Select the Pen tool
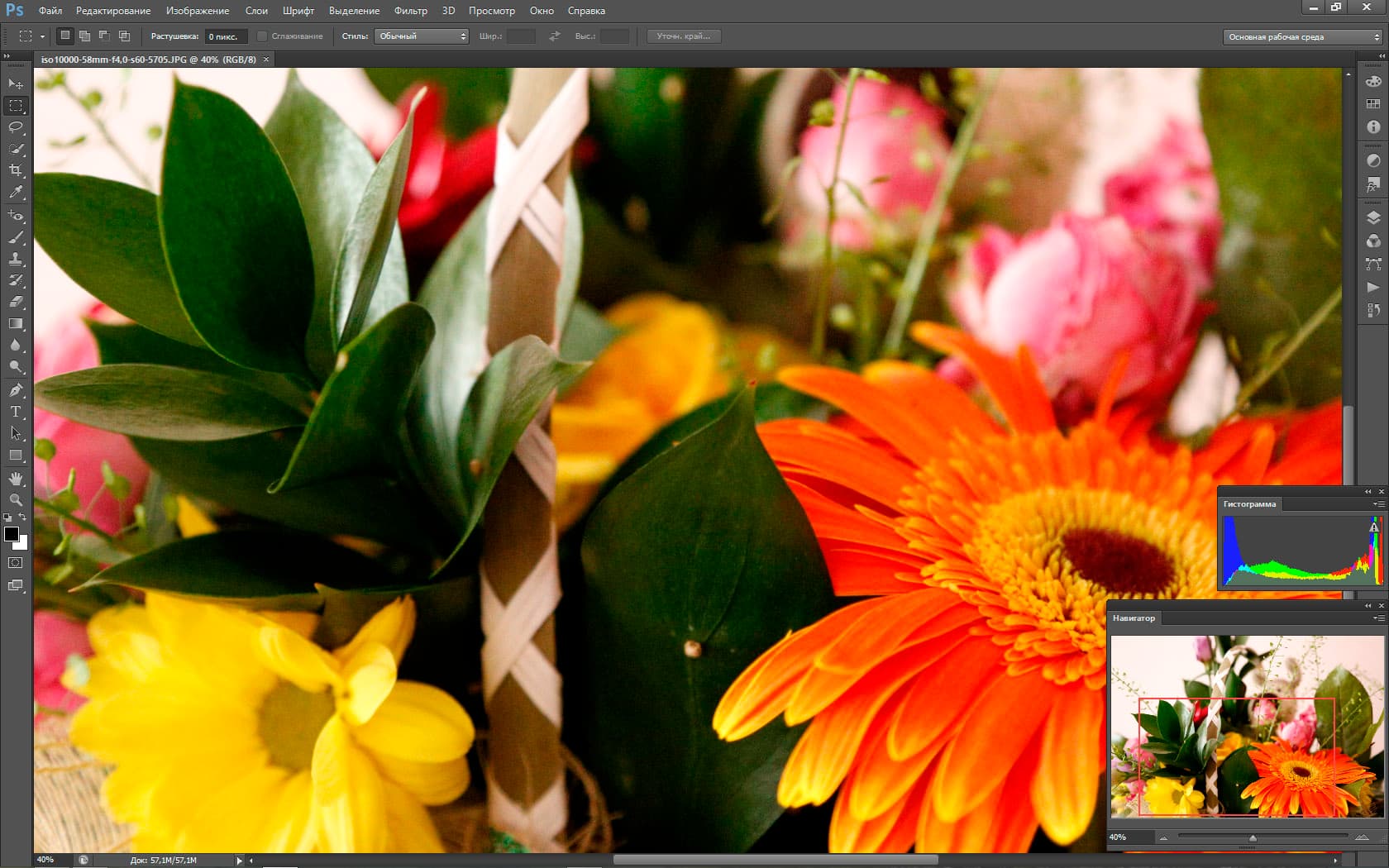Image resolution: width=1389 pixels, height=868 pixels. tap(16, 390)
